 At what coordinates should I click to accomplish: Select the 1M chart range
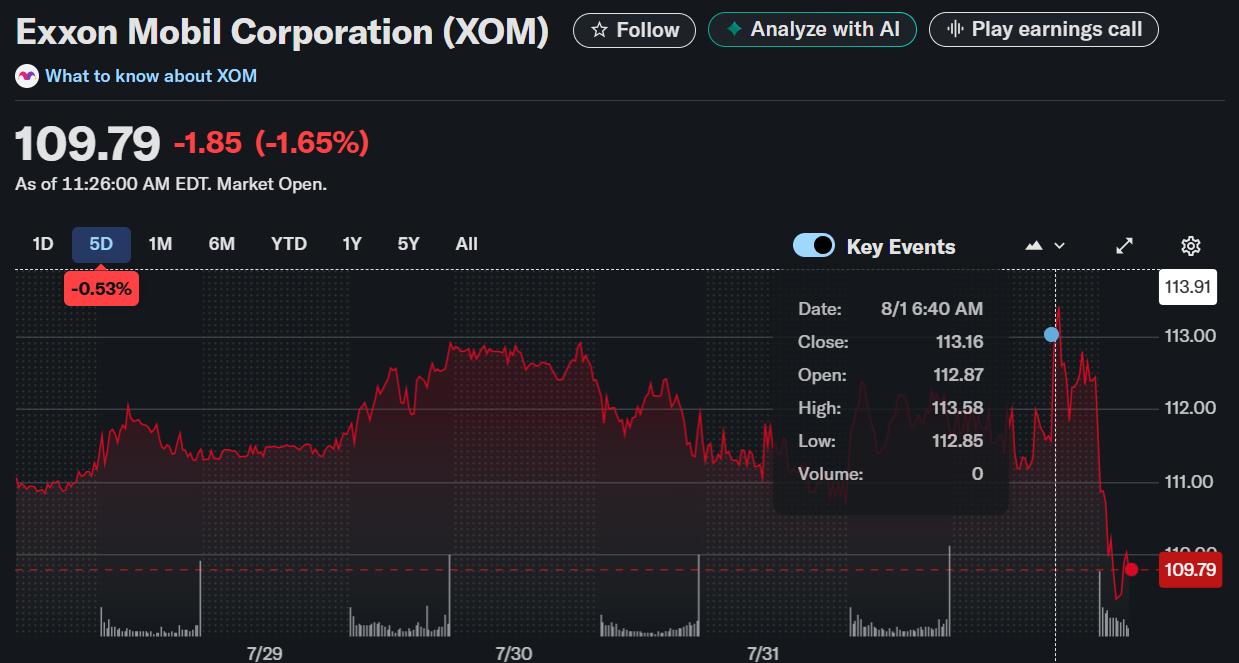(161, 243)
